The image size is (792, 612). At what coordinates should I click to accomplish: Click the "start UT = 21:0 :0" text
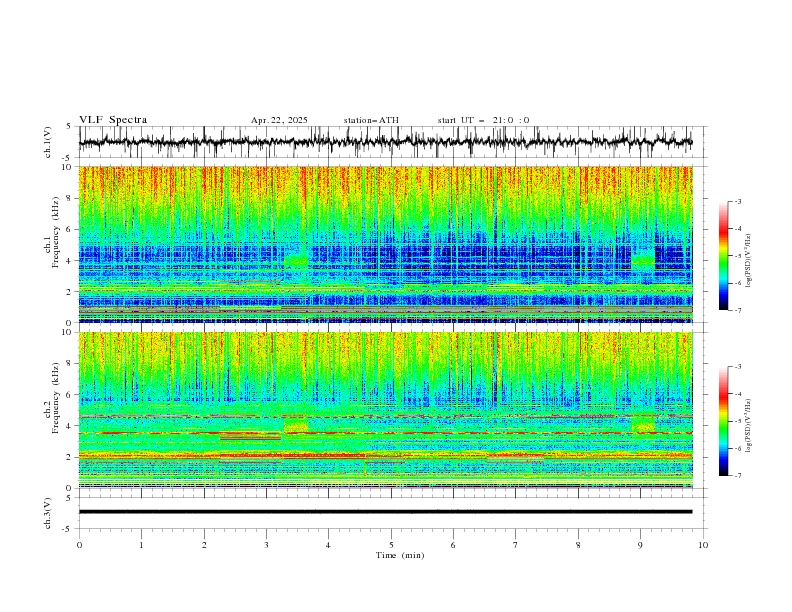(x=483, y=120)
